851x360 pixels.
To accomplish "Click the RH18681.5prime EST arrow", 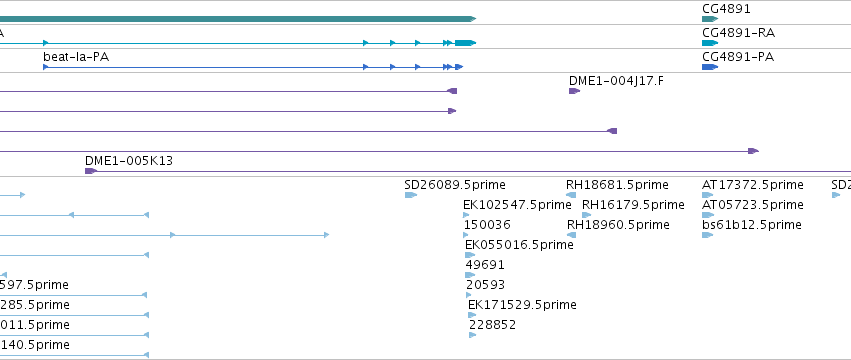I will (x=571, y=195).
